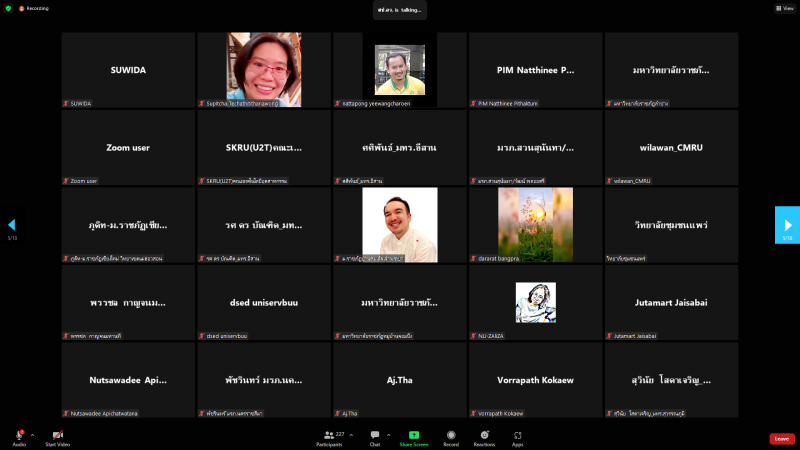Open the View layout menu
Screen dimensions: 800x450
785,8
